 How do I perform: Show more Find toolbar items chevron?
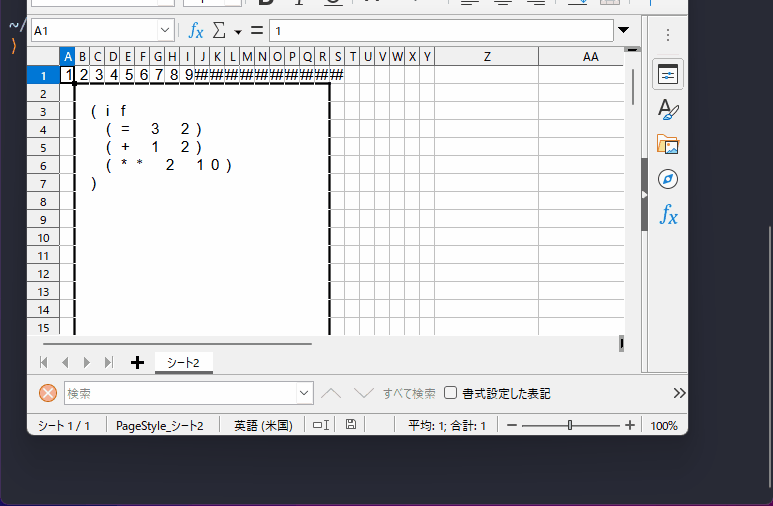pyautogui.click(x=679, y=393)
